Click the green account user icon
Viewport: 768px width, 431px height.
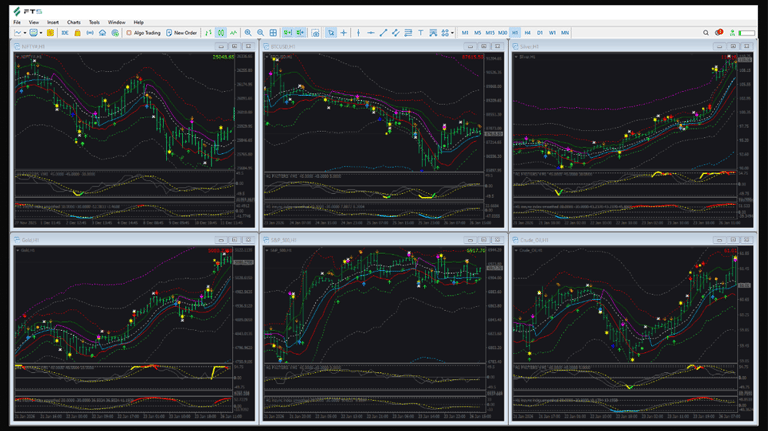pos(732,33)
